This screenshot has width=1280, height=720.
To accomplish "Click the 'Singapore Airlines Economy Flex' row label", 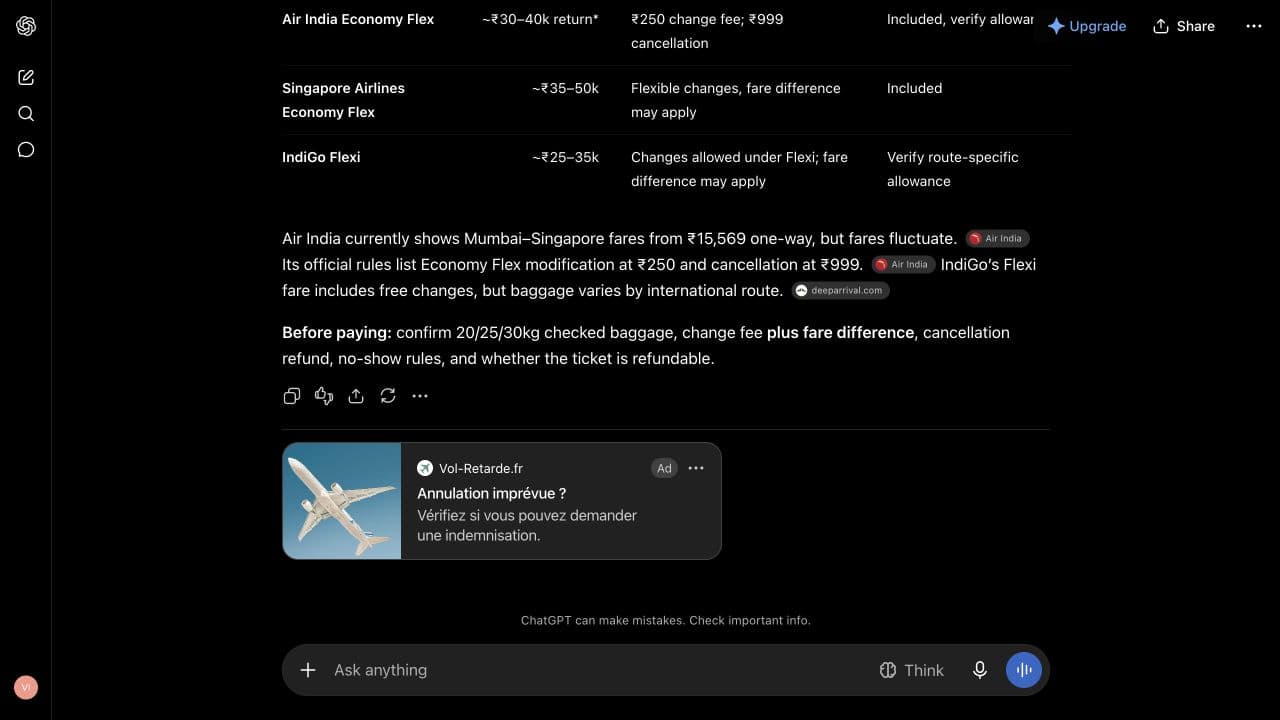I will tap(343, 100).
